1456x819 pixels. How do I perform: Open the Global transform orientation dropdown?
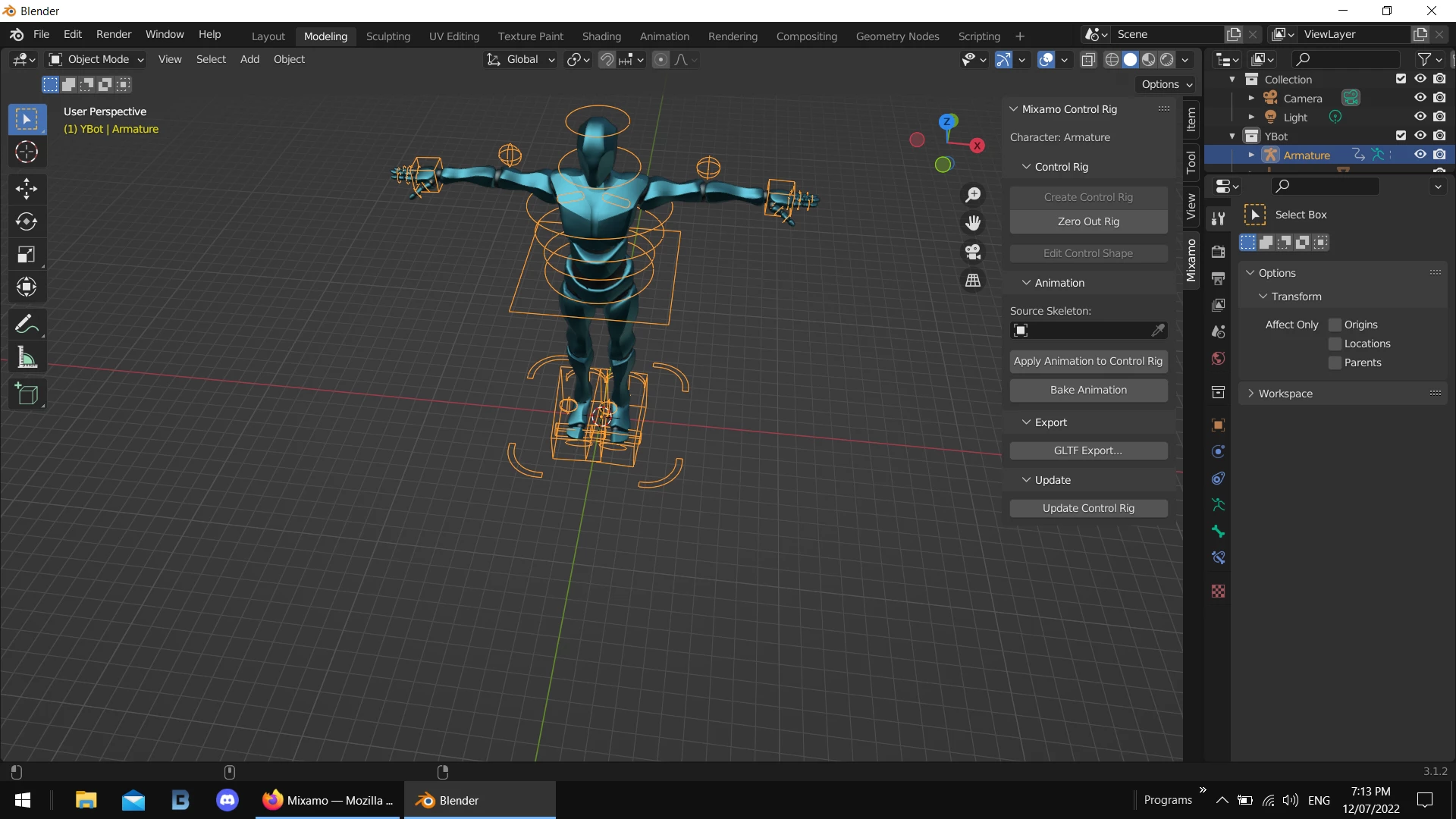tap(522, 59)
